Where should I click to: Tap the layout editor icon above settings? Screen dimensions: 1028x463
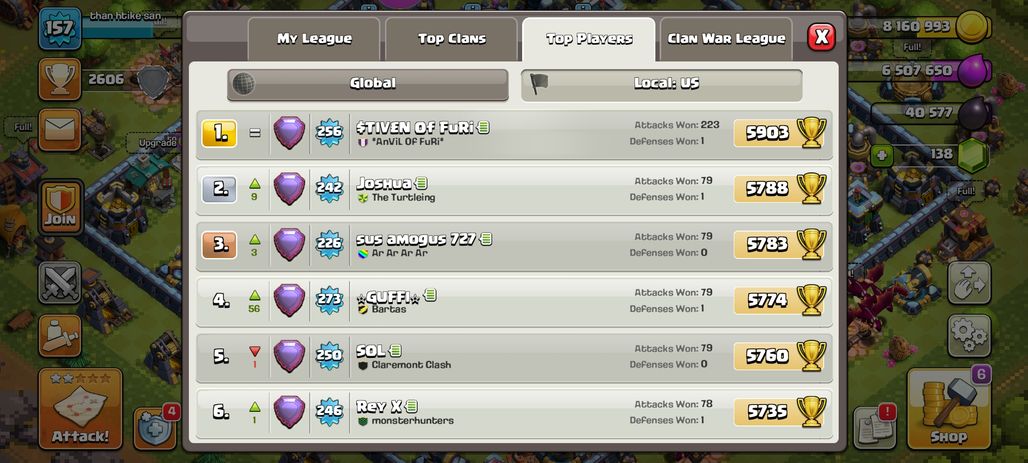969,283
